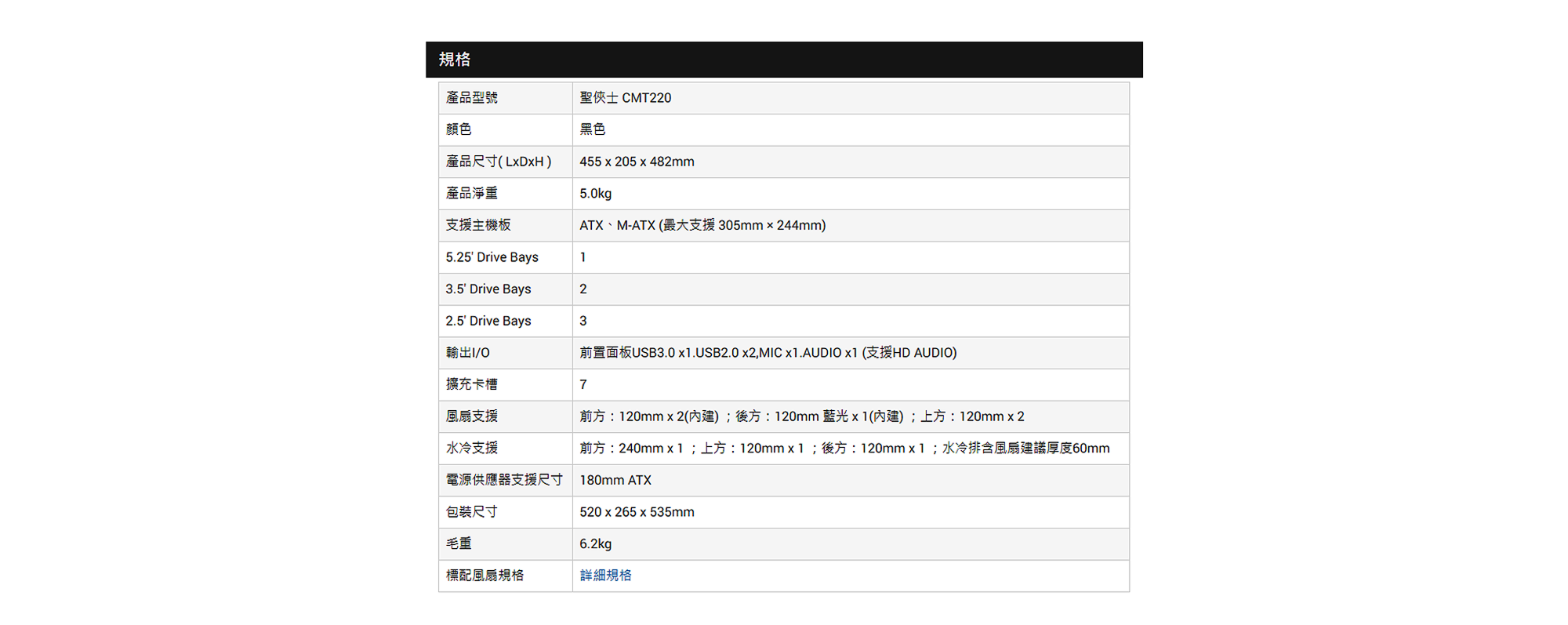Viewport: 1568px width, 625px height.
Task: Click the 電源供應器支援尺寸 label
Action: (504, 480)
